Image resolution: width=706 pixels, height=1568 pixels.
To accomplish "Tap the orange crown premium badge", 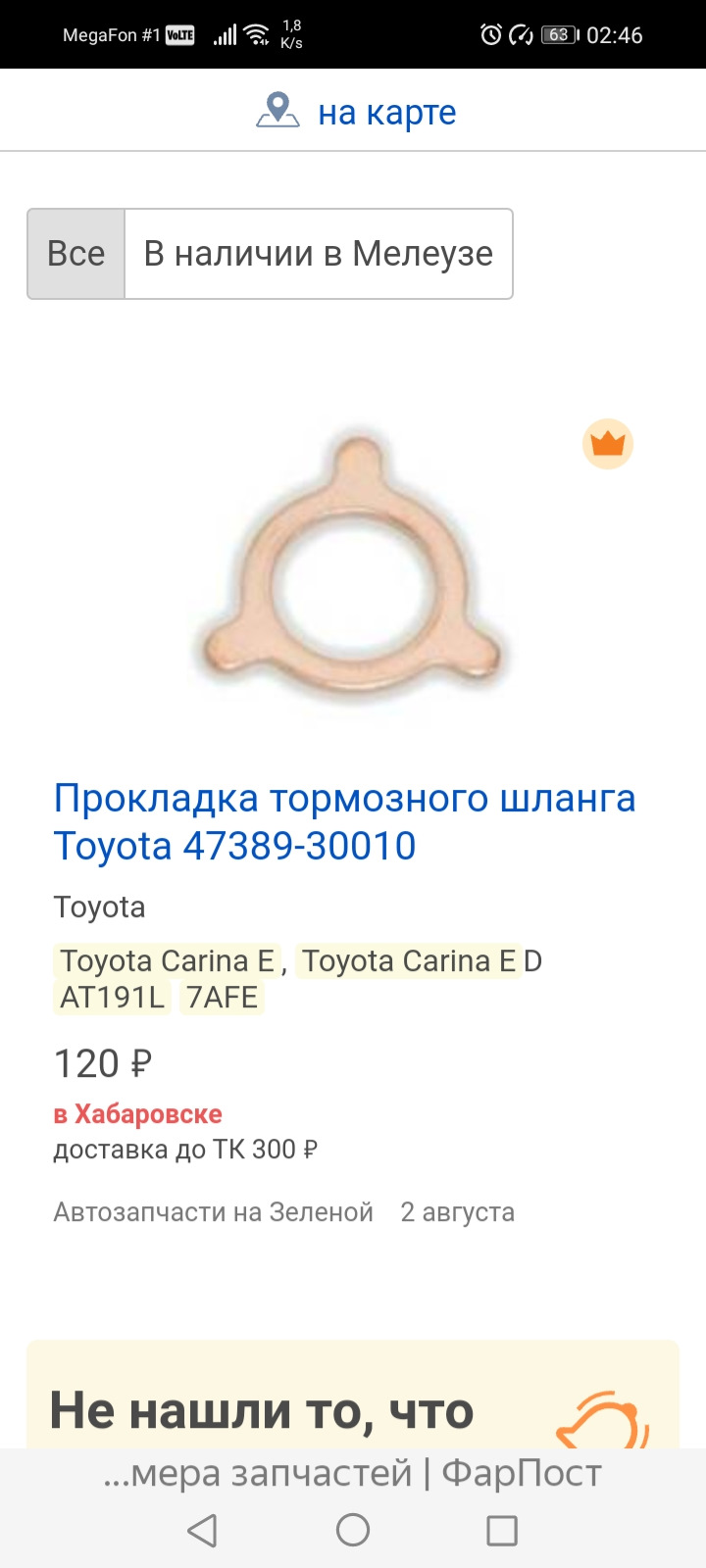I will coord(608,444).
